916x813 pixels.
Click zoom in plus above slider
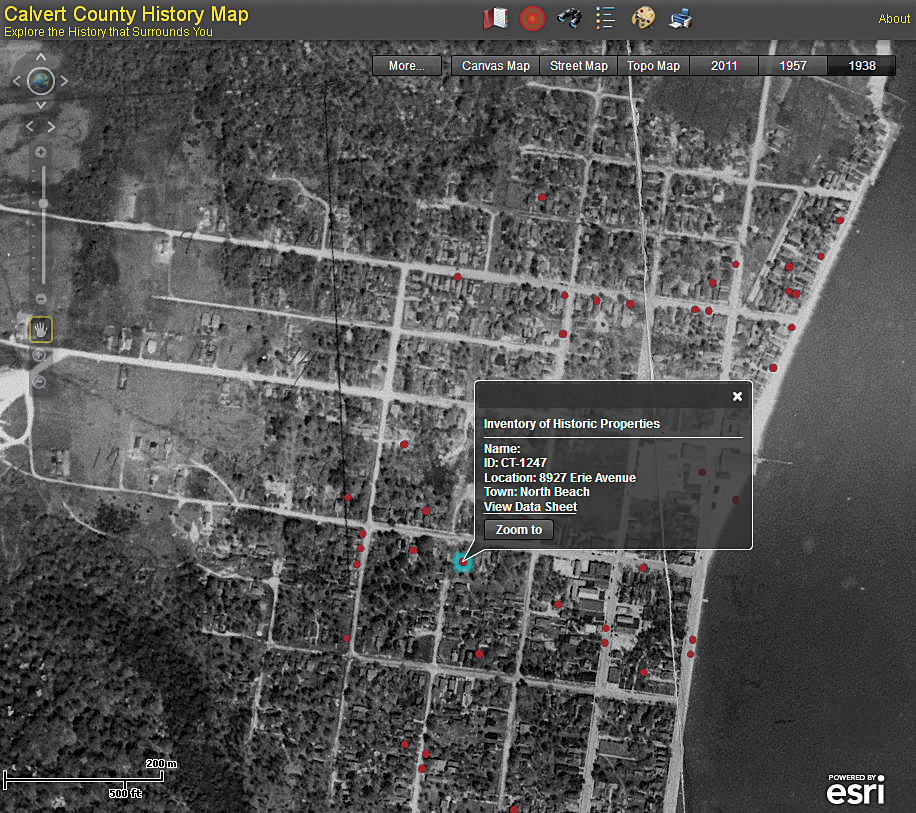click(41, 152)
